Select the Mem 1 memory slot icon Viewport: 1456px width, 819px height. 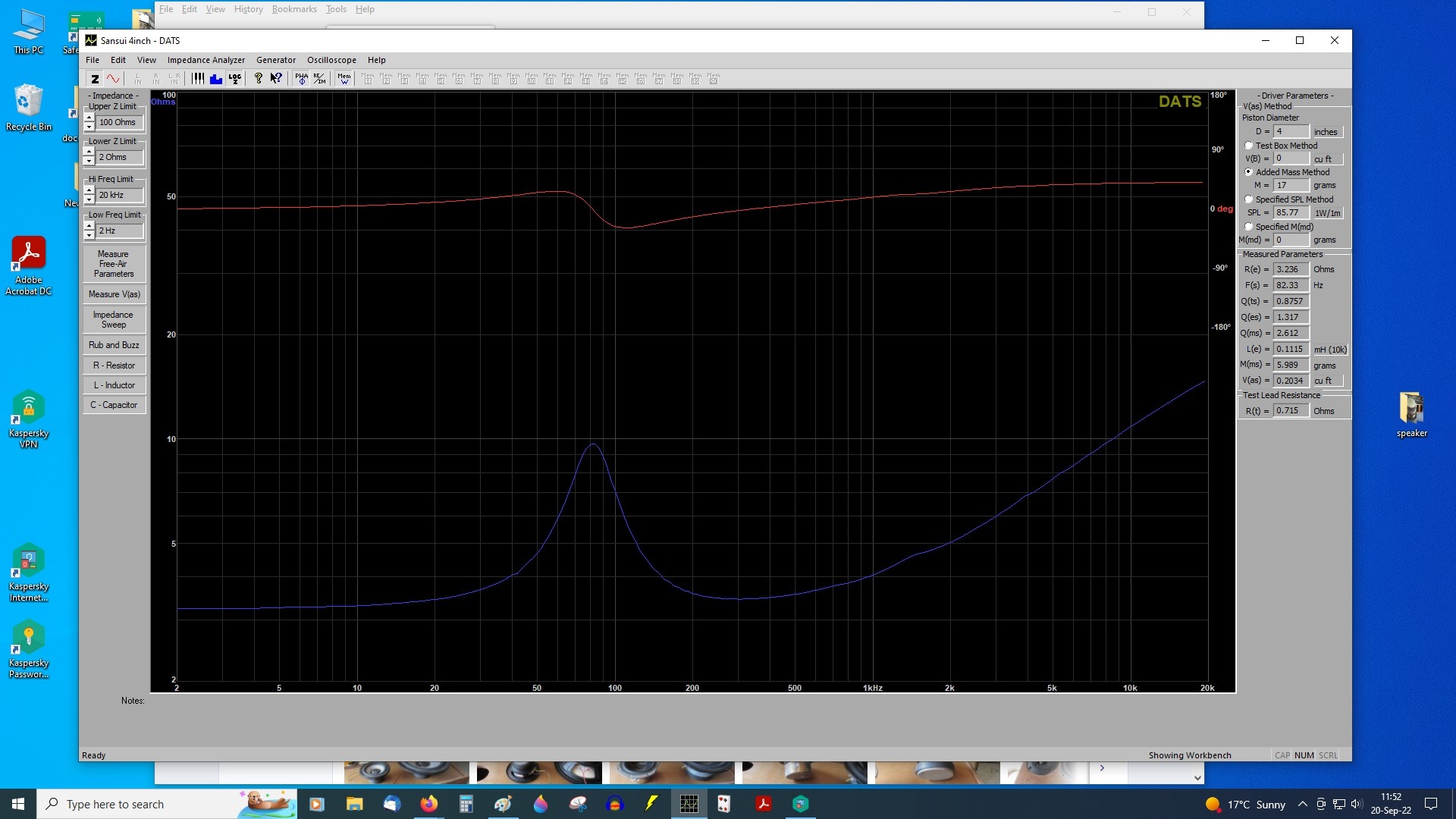[x=368, y=78]
